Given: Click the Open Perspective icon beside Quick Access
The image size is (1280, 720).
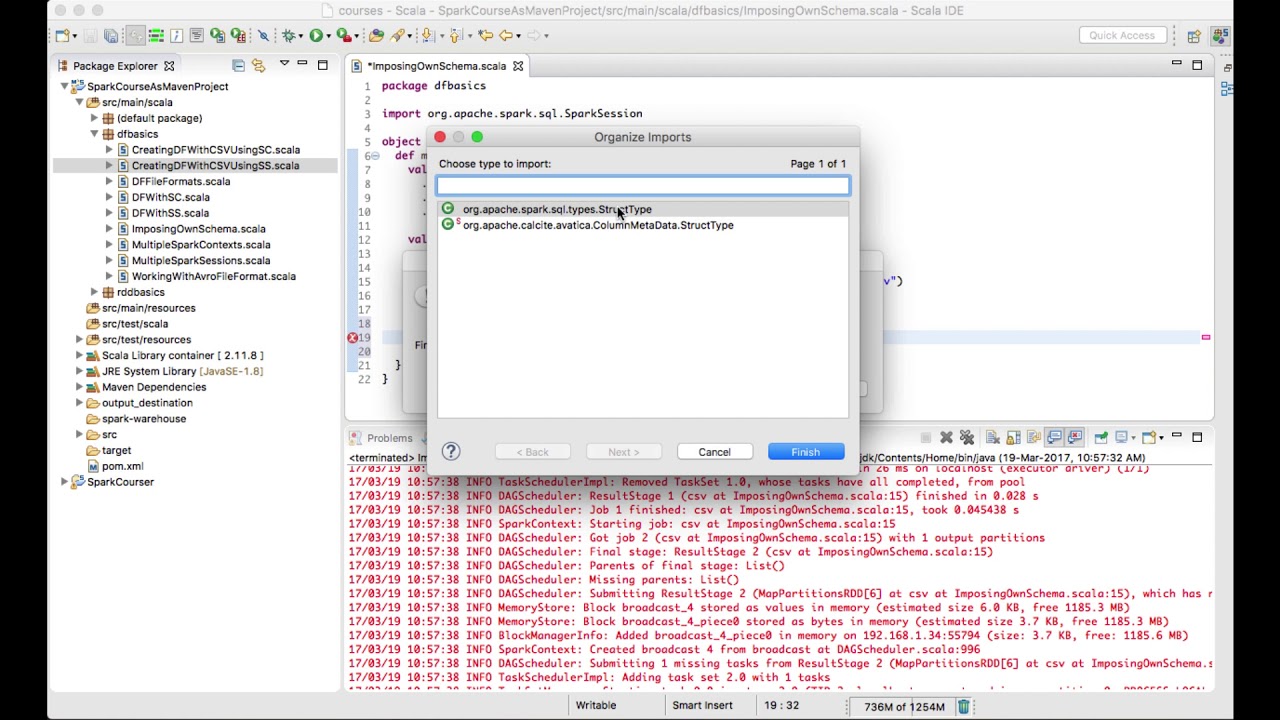Looking at the screenshot, I should (x=1193, y=36).
